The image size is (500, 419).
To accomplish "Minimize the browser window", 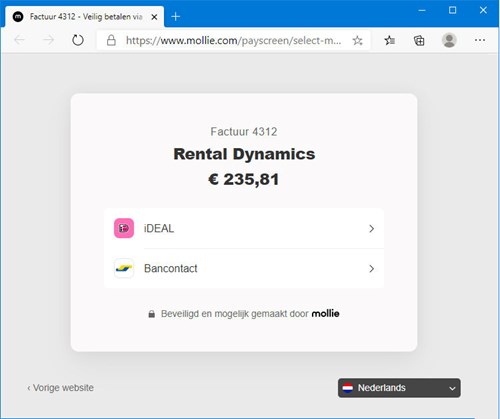I will (x=422, y=10).
